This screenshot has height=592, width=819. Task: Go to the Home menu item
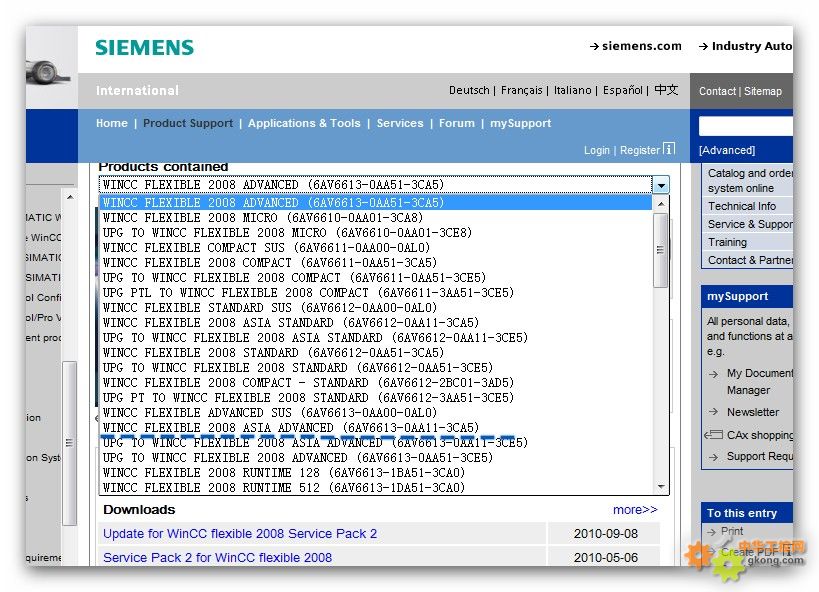(112, 123)
